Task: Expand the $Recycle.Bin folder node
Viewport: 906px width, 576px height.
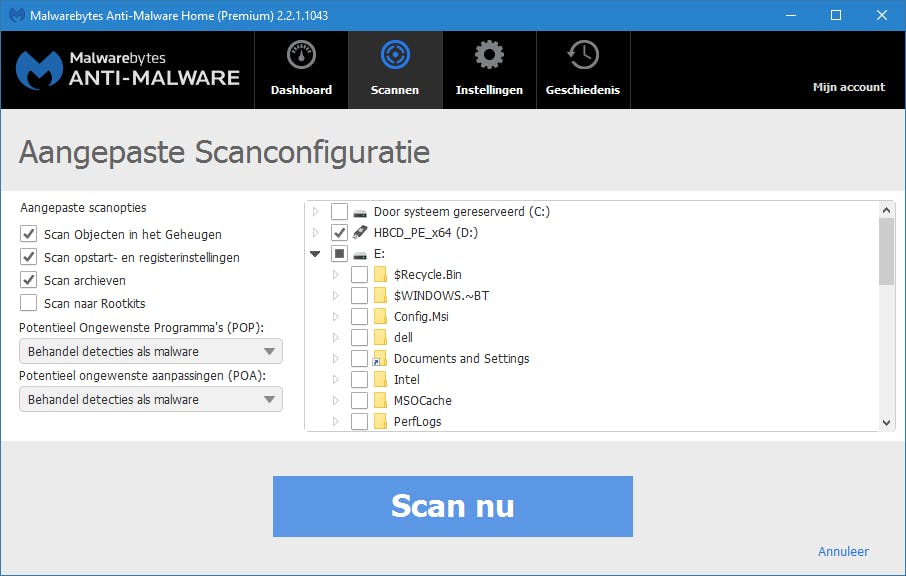Action: click(336, 274)
